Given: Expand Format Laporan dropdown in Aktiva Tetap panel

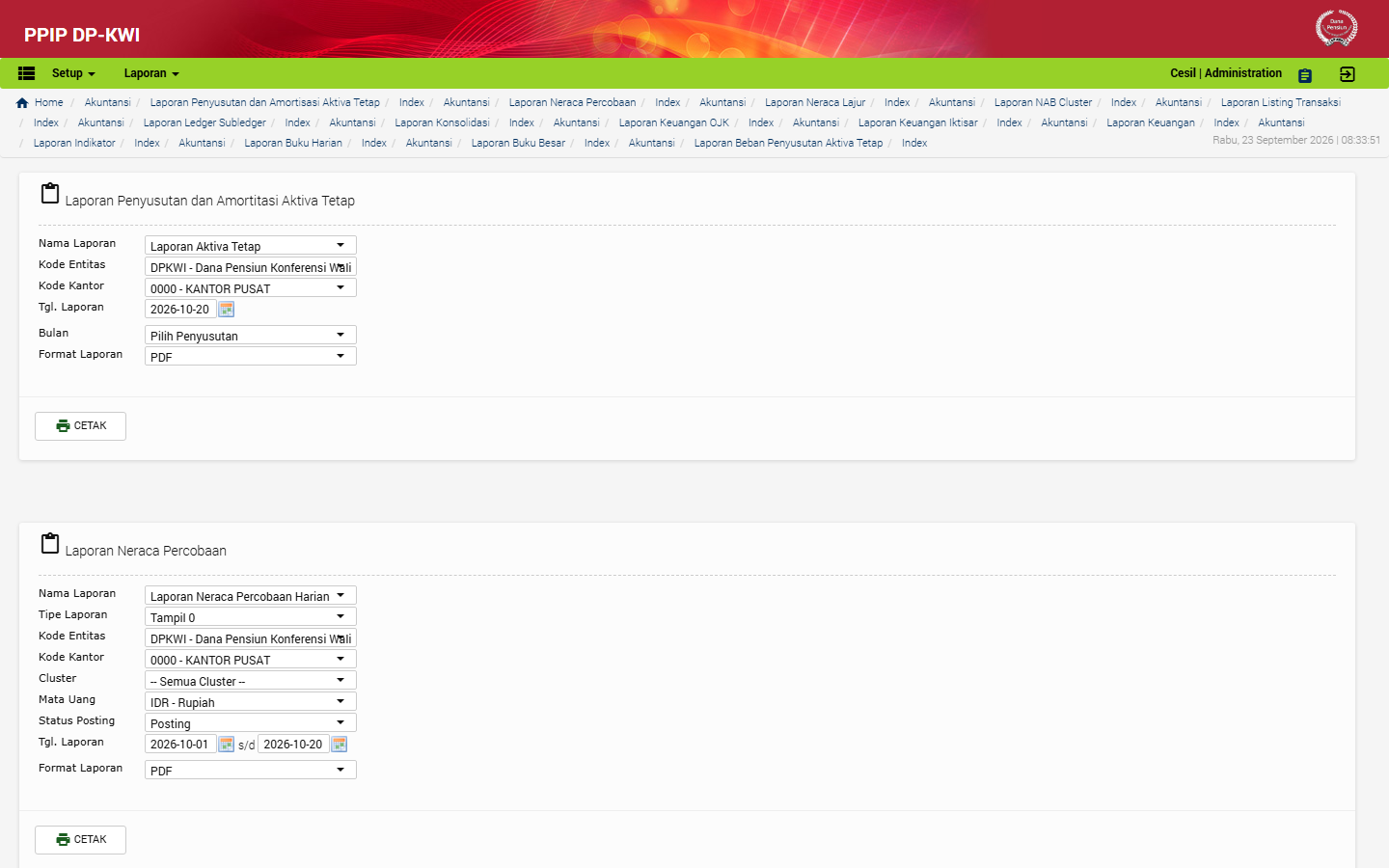Looking at the screenshot, I should coord(251,357).
